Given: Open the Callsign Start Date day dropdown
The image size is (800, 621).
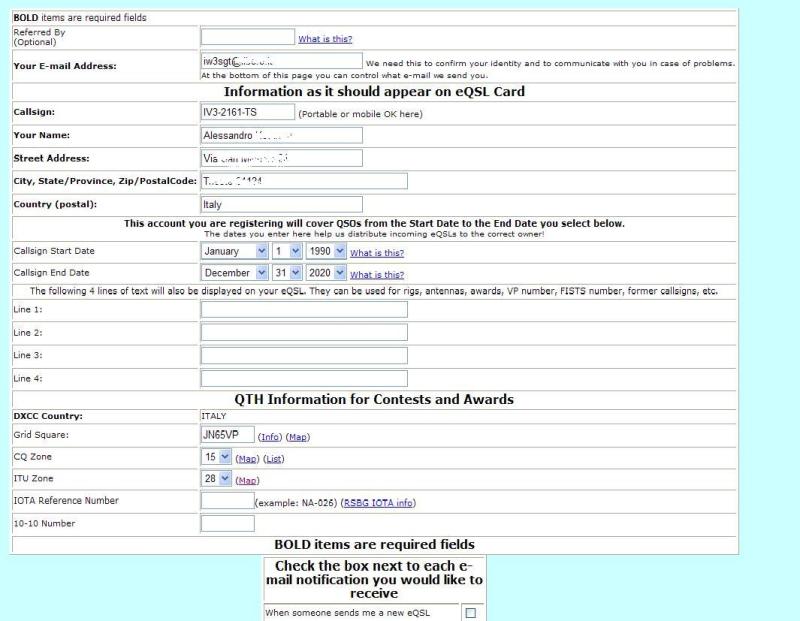Looking at the screenshot, I should 287,251.
